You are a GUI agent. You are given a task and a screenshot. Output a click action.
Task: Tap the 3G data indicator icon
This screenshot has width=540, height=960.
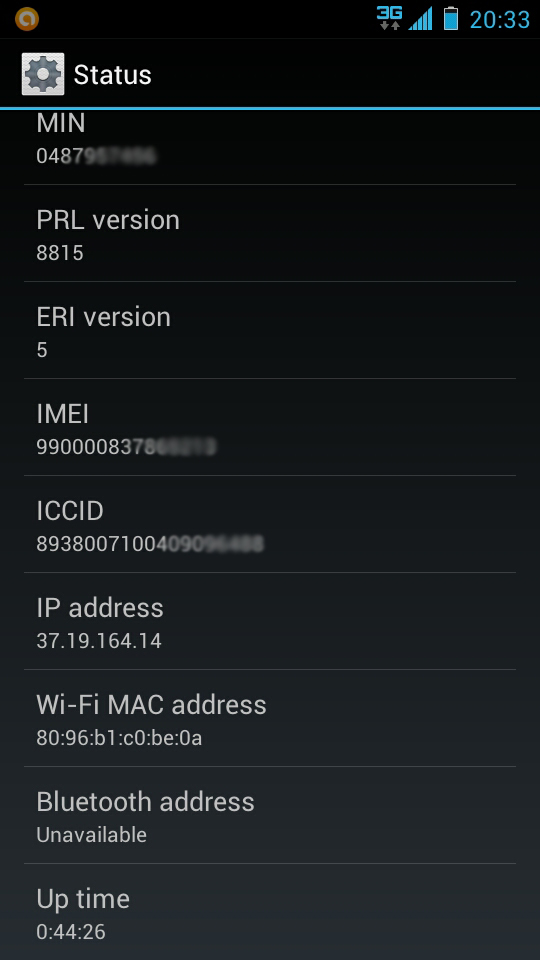point(389,18)
